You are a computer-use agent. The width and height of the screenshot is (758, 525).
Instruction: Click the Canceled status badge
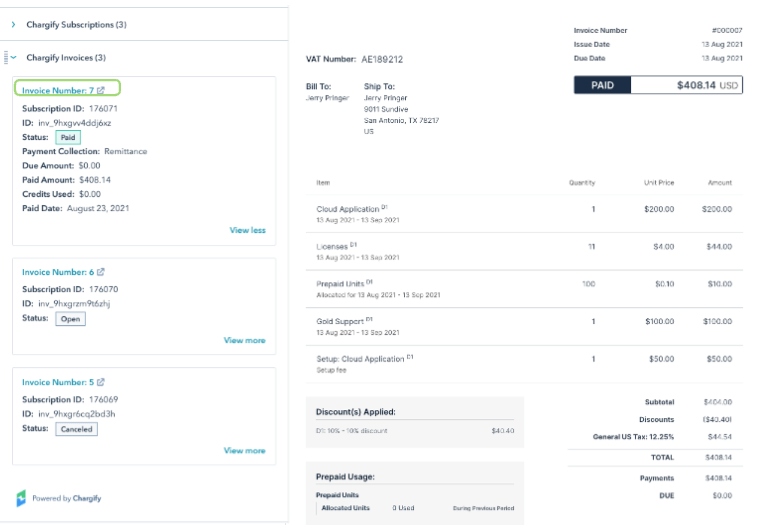click(x=76, y=429)
